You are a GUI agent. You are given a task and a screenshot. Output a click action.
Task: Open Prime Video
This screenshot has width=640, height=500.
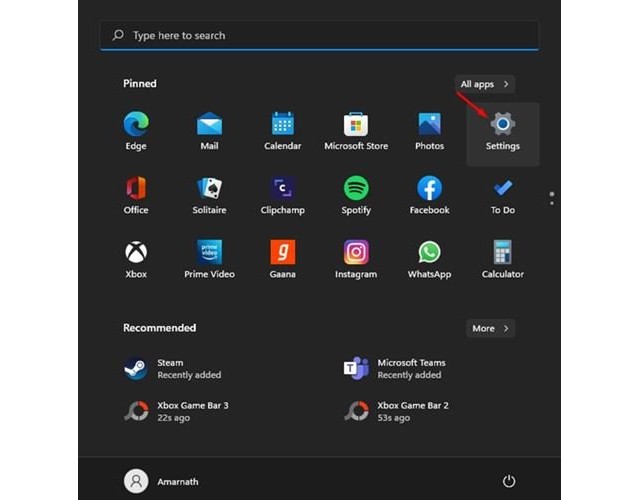(x=209, y=260)
